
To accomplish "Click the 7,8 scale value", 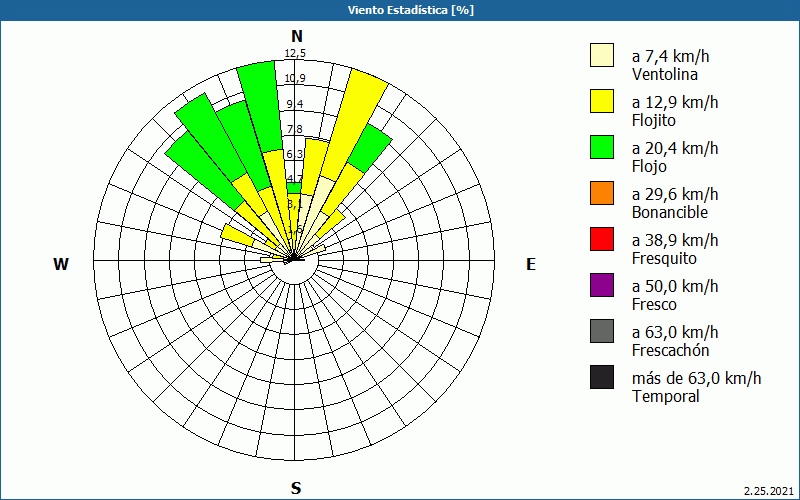I will tap(295, 129).
